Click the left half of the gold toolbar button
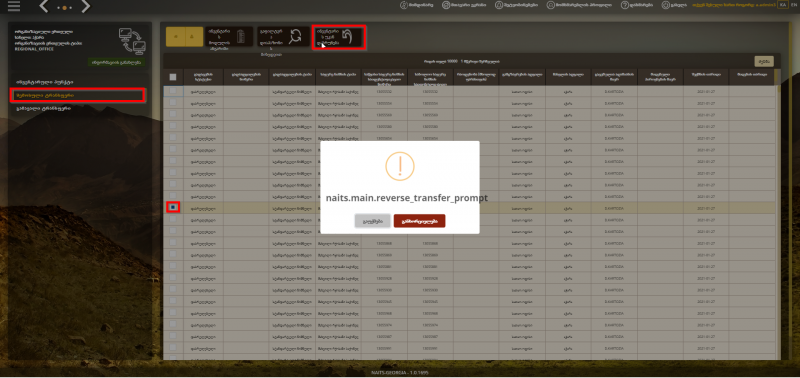This screenshot has width=800, height=378. pos(176,37)
